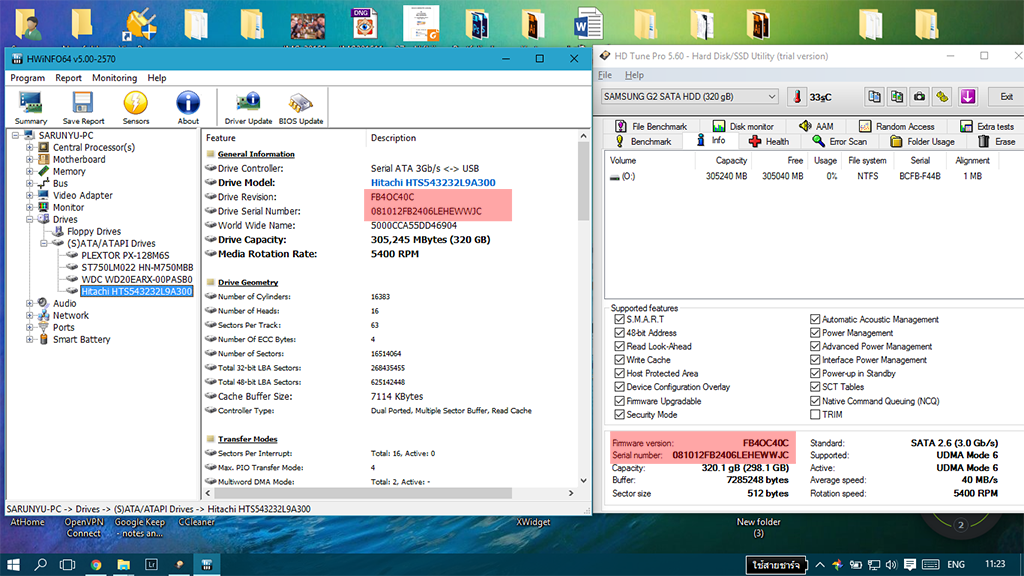Viewport: 1024px width, 576px height.
Task: Click the BIOS Update icon
Action: point(301,108)
